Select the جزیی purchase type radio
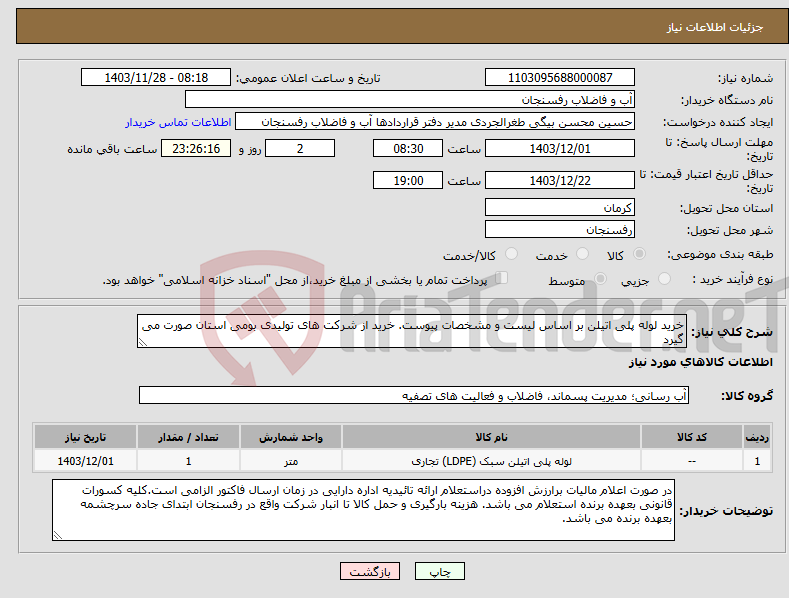This screenshot has width=789, height=598. [664, 279]
